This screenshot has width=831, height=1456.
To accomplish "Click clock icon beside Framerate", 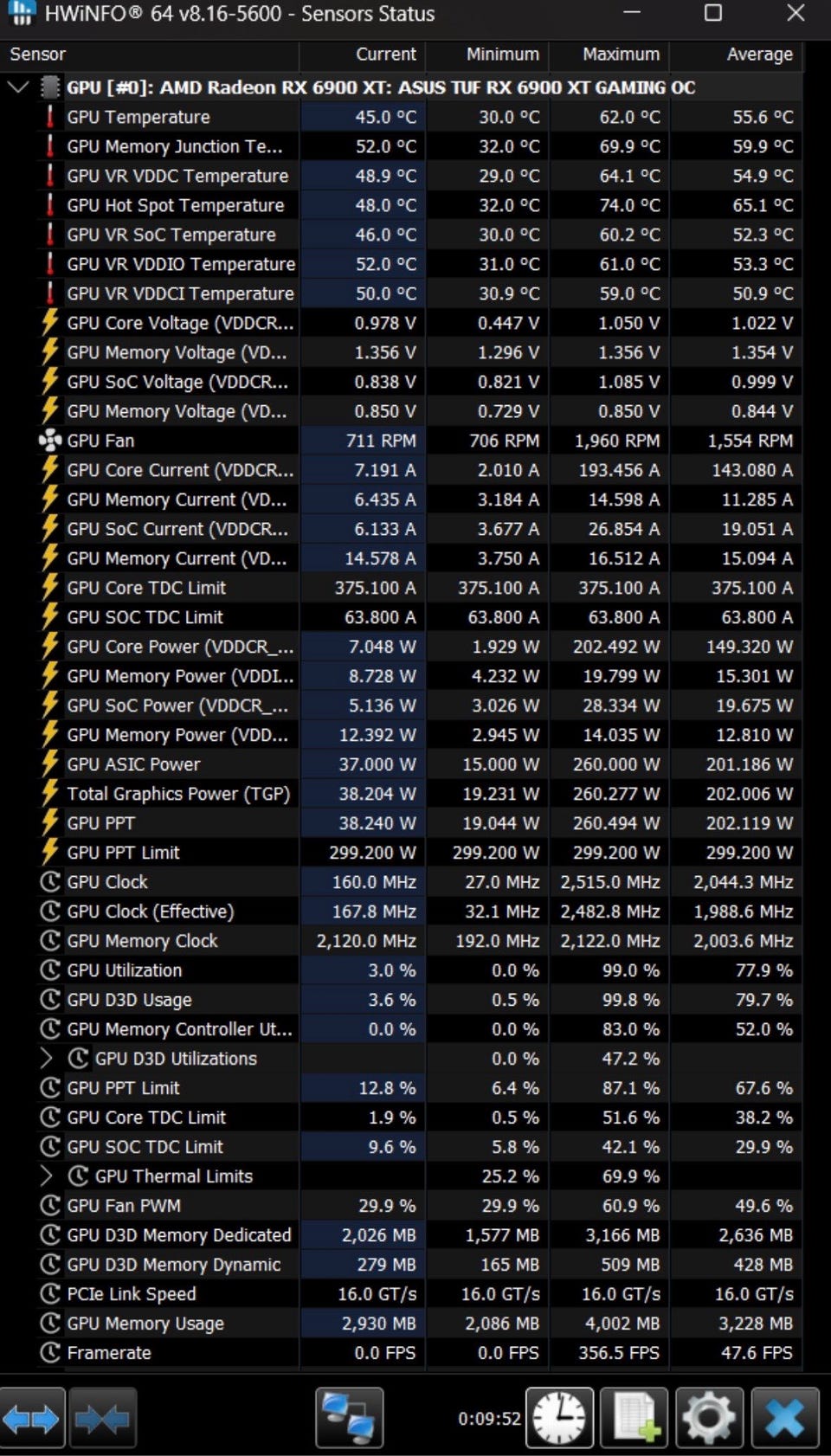I will pyautogui.click(x=50, y=1353).
